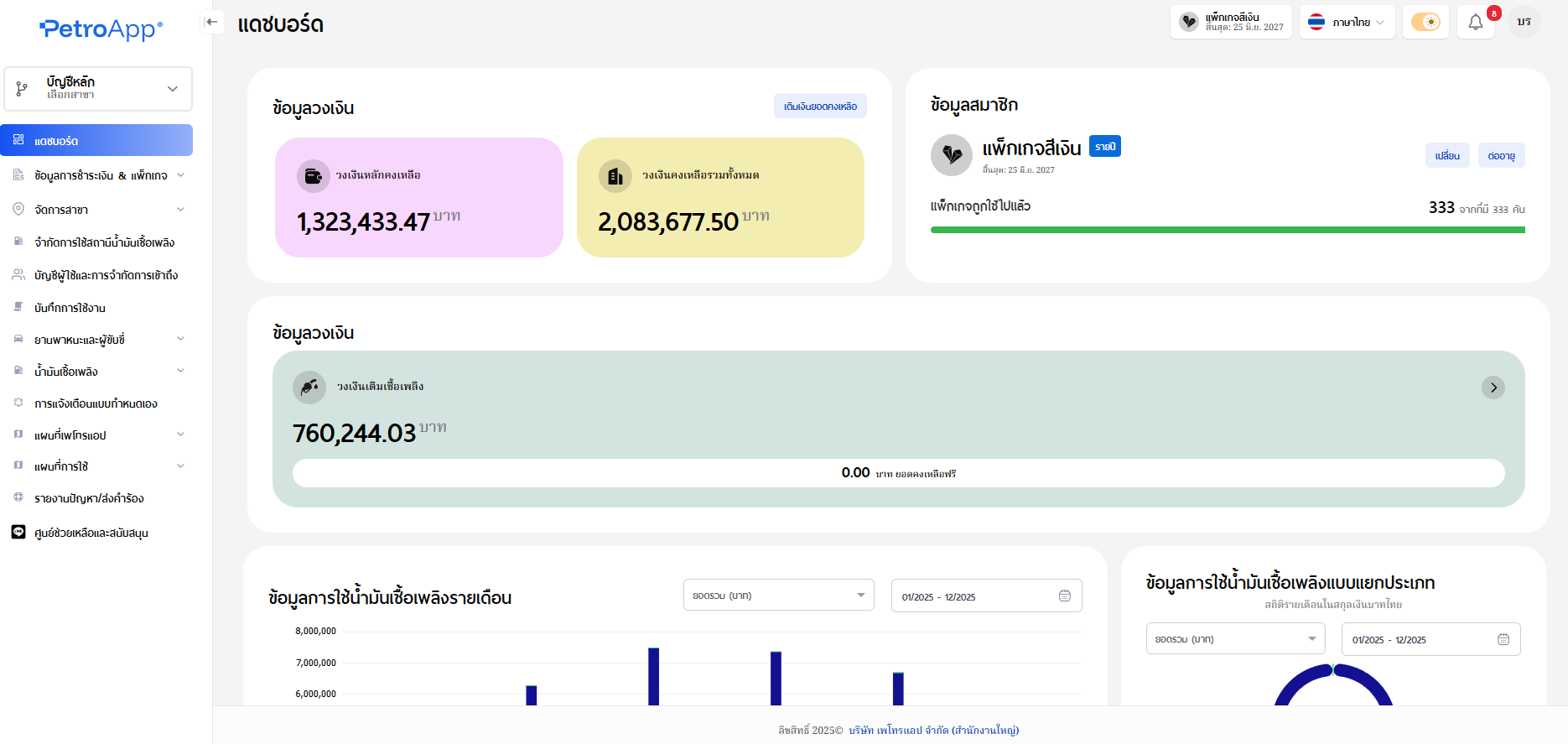Open the user avatar menu
The width and height of the screenshot is (1568, 744).
coord(1524,22)
